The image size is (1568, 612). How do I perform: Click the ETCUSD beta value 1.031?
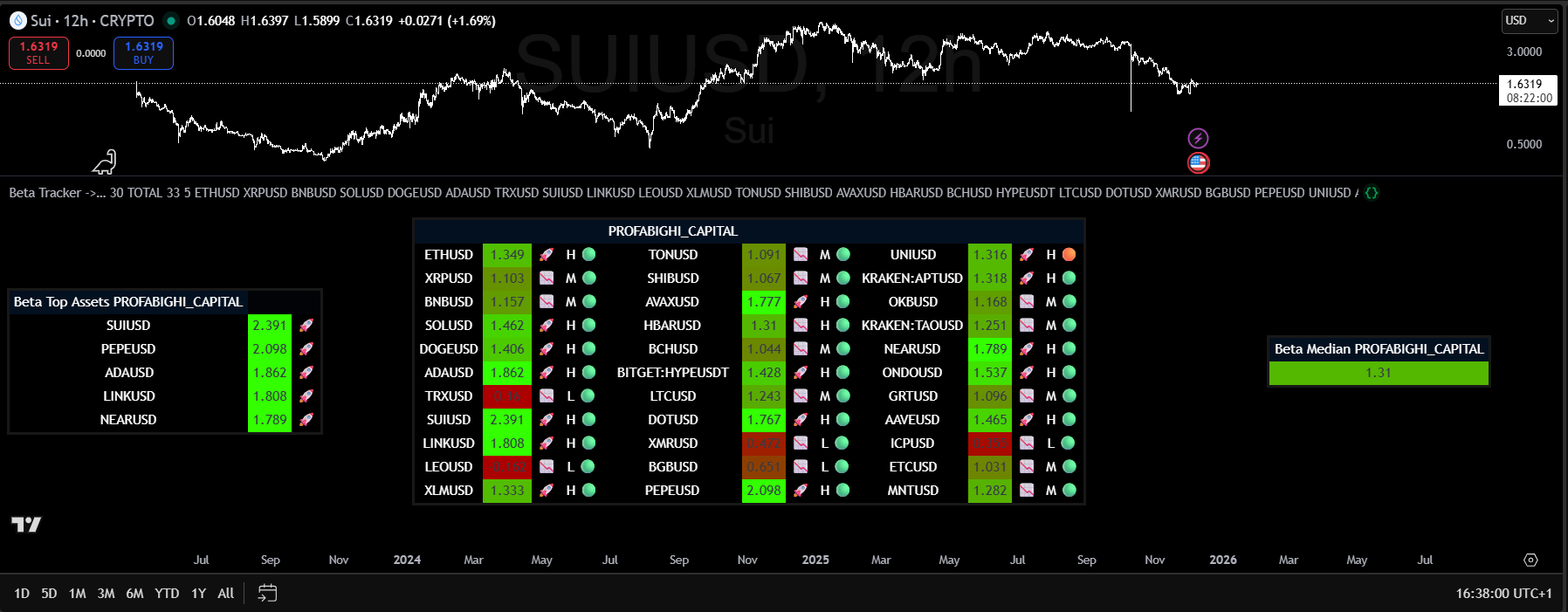pos(990,467)
